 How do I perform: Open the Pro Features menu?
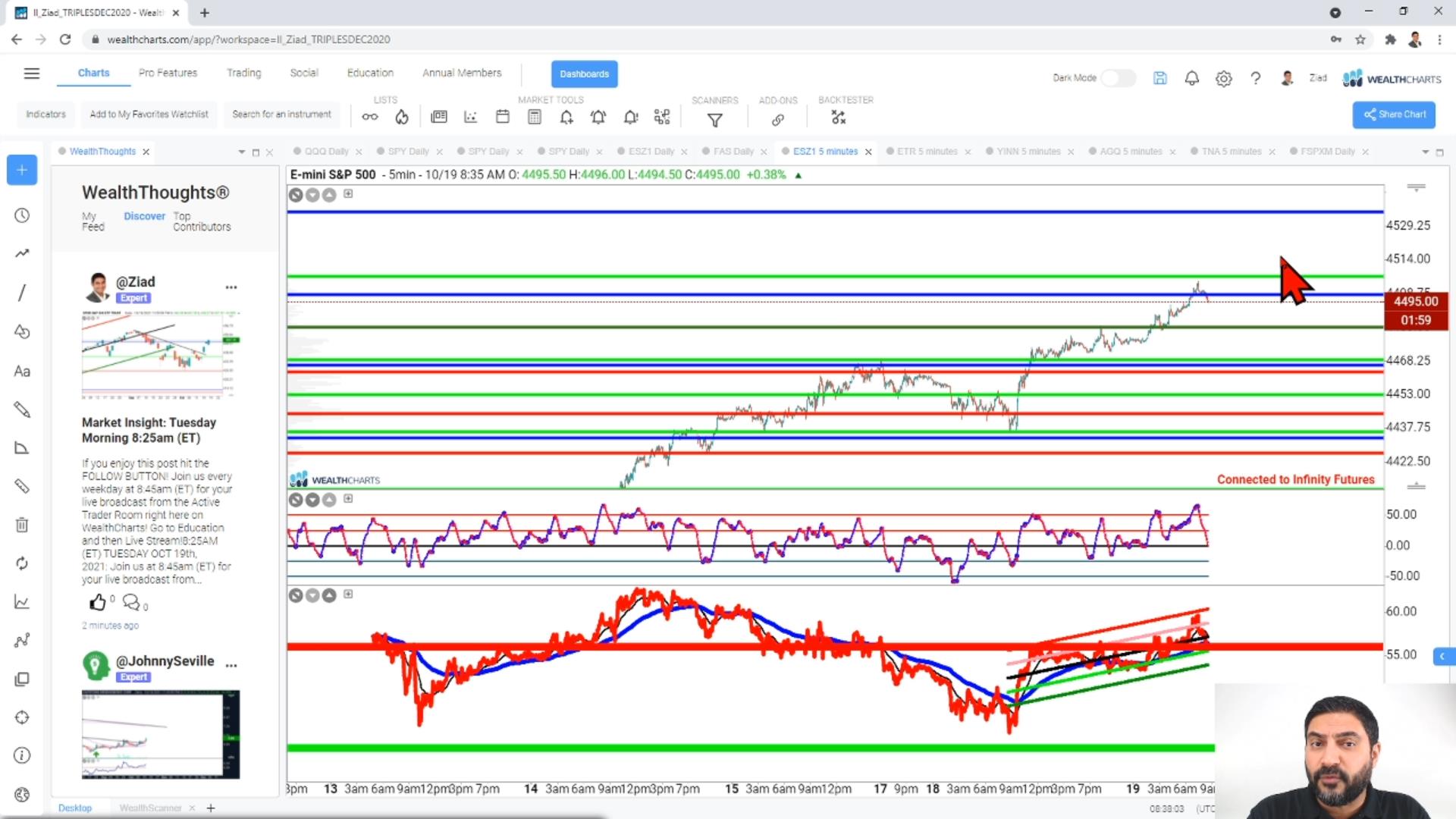[168, 73]
